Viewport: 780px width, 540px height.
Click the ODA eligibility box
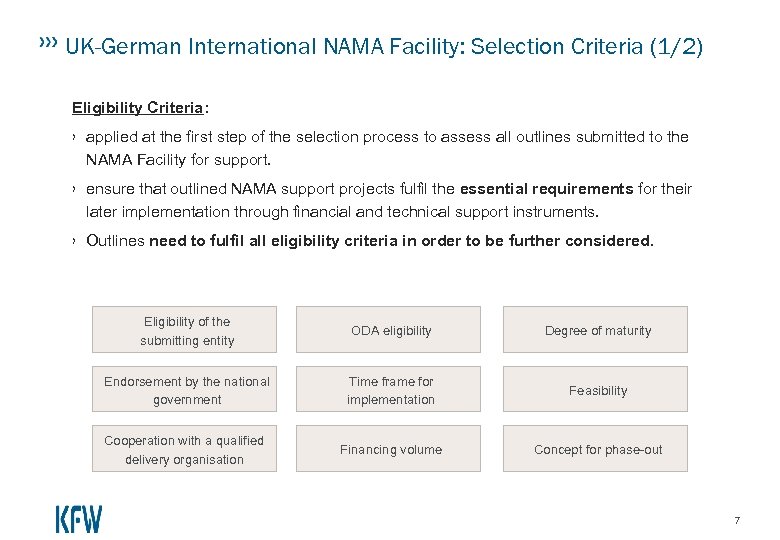(x=391, y=331)
